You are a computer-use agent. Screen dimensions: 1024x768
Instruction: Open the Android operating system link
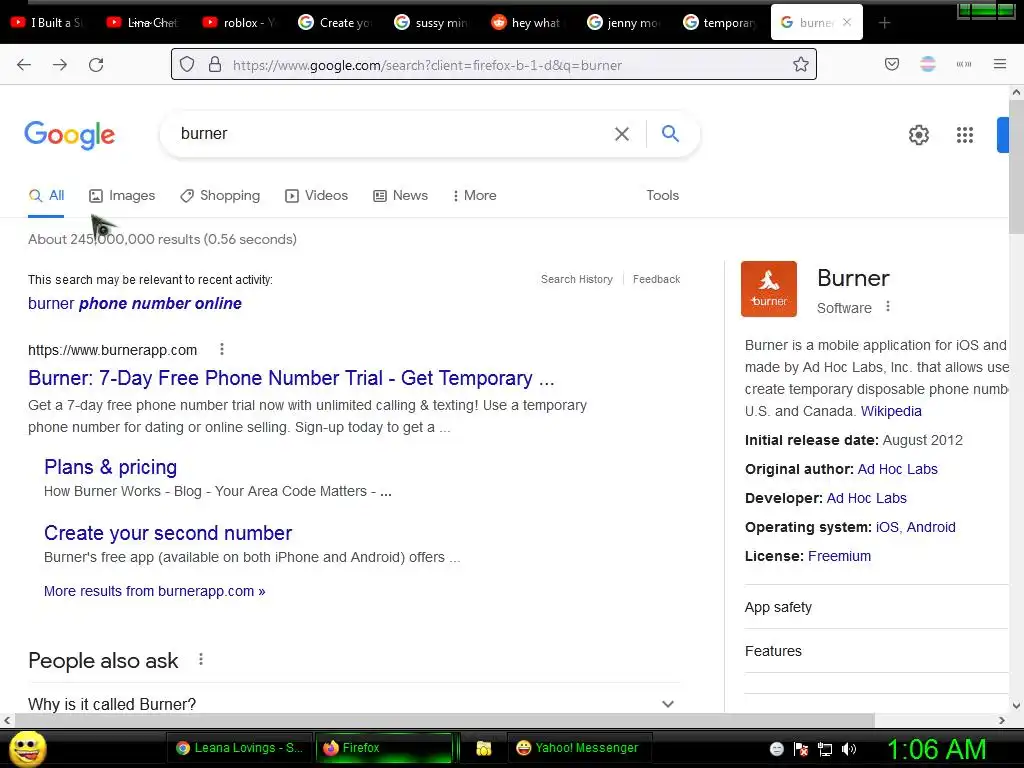coord(931,527)
